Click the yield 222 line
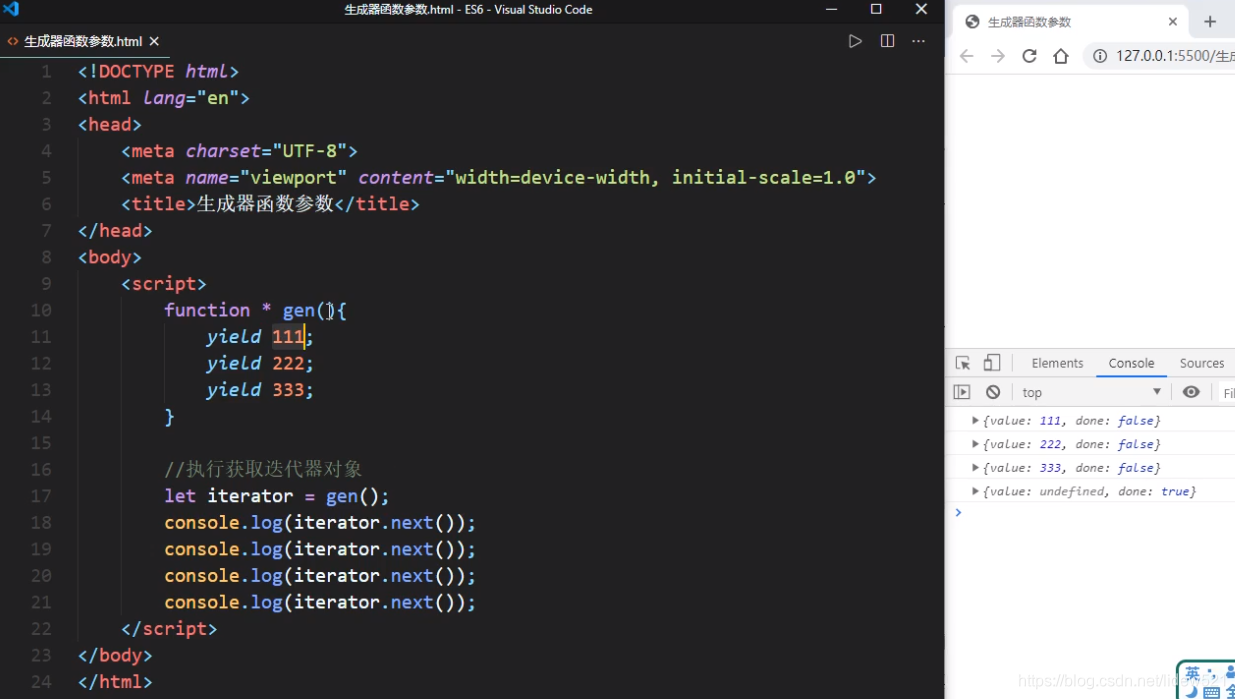Screen dimensions: 1235x699 tap(260, 363)
